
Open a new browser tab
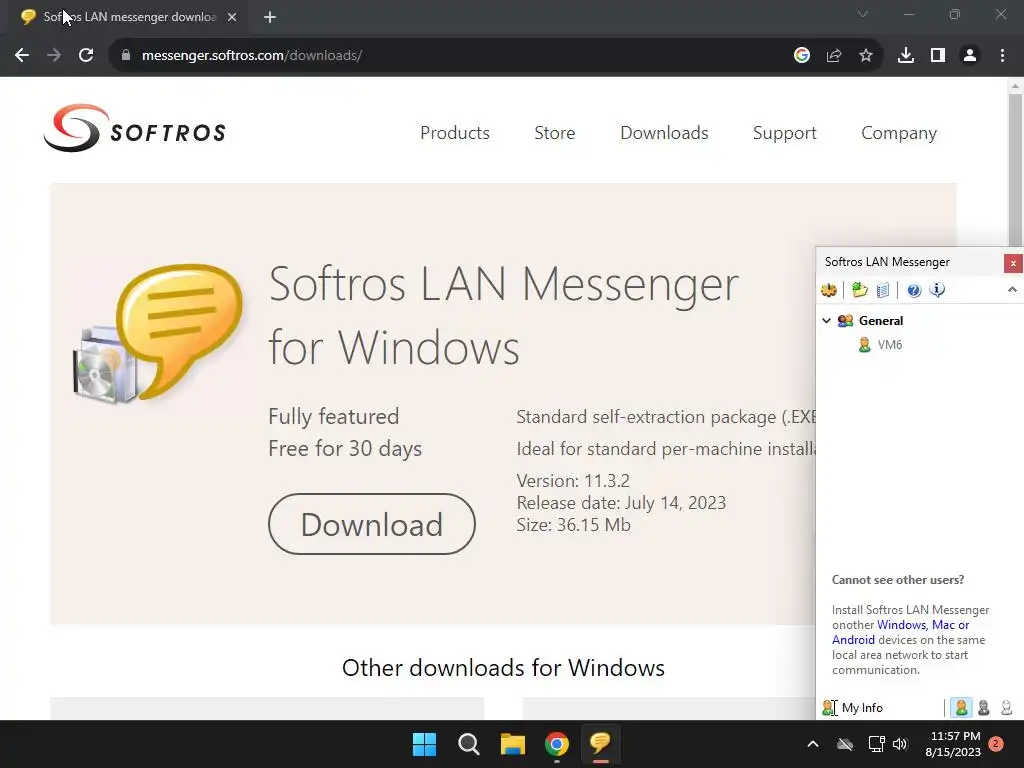270,17
